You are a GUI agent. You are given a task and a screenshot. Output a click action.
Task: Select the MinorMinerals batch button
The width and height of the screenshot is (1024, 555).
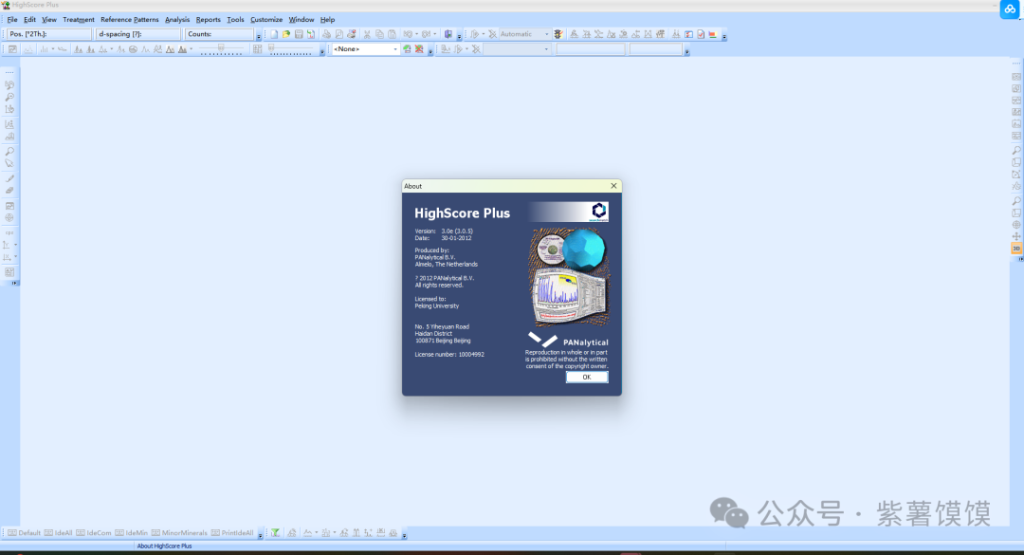pos(178,533)
